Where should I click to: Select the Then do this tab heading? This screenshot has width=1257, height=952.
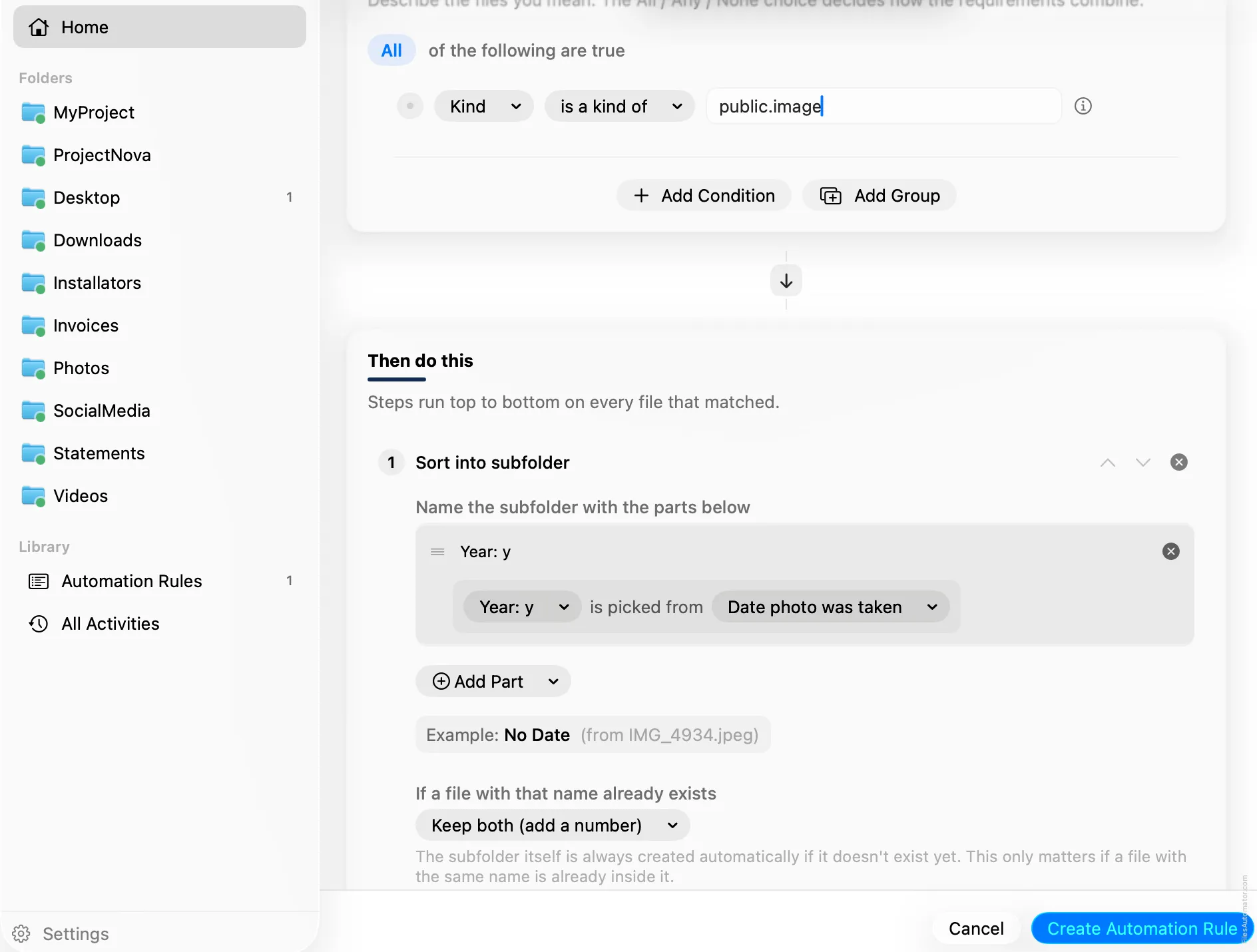point(420,361)
